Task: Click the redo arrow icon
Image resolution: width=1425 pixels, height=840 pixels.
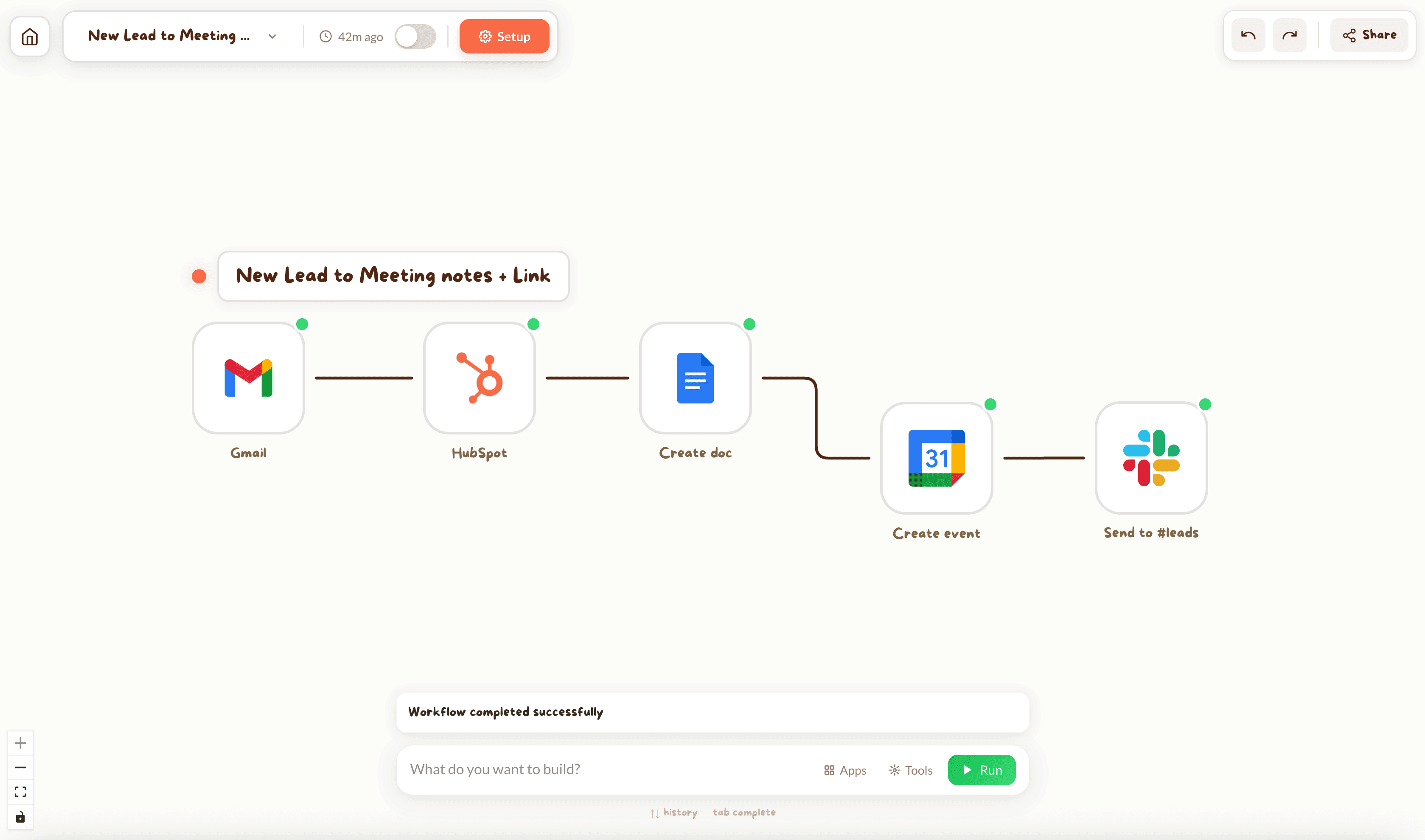Action: coord(1289,35)
